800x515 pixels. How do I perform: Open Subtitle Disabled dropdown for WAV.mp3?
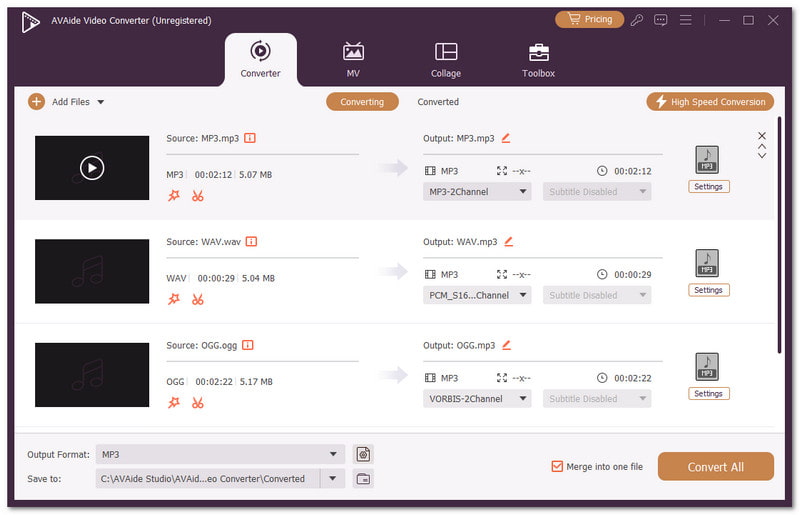[x=597, y=295]
